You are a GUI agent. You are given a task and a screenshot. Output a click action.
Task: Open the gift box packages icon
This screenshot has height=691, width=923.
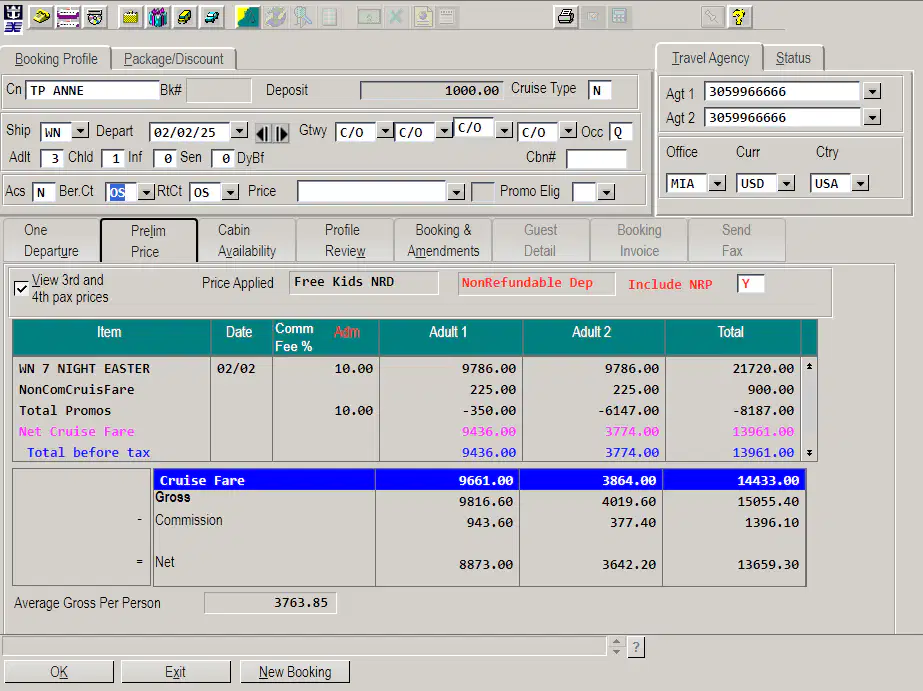(x=158, y=17)
